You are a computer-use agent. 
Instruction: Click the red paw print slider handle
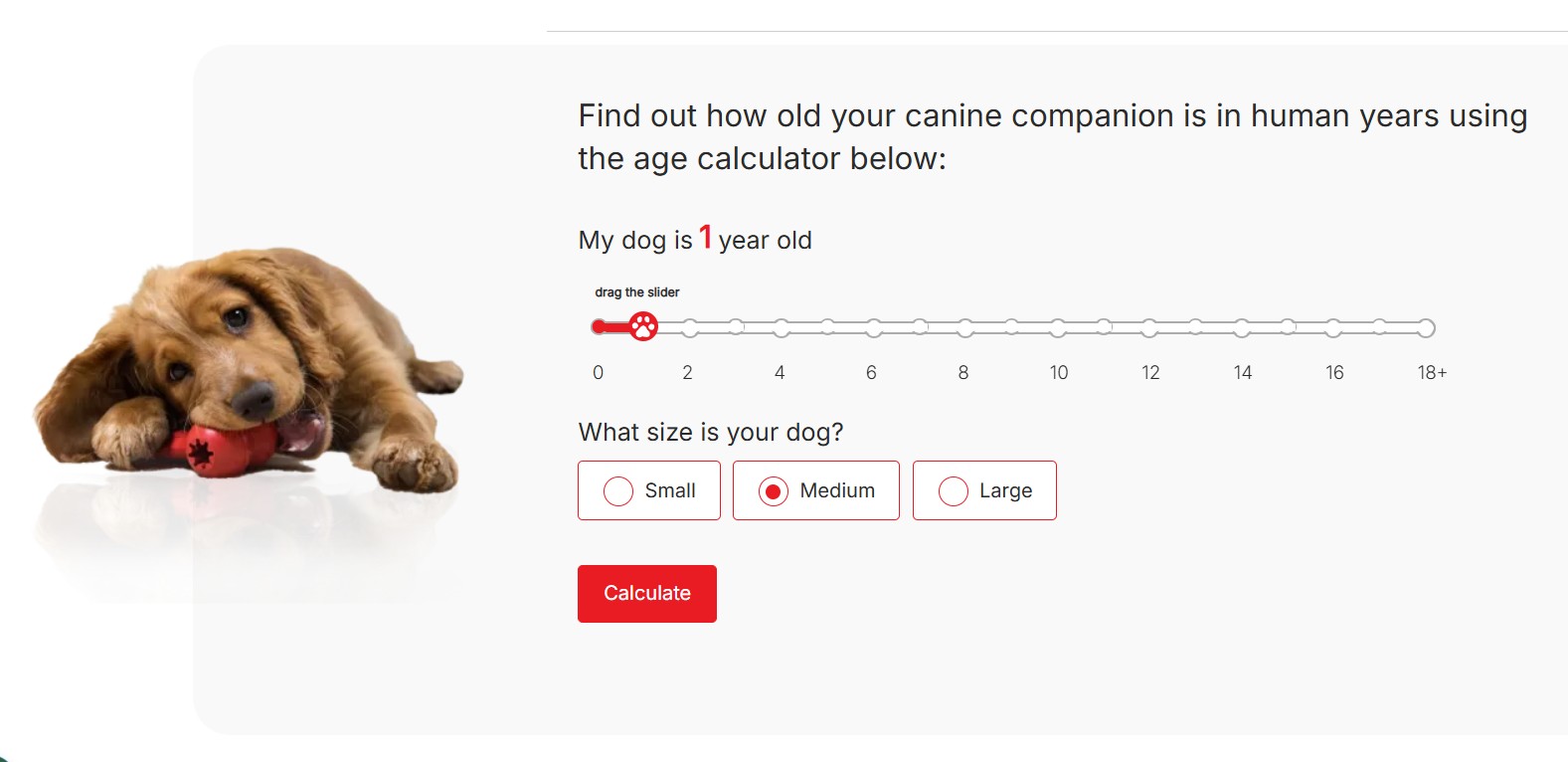[x=643, y=326]
